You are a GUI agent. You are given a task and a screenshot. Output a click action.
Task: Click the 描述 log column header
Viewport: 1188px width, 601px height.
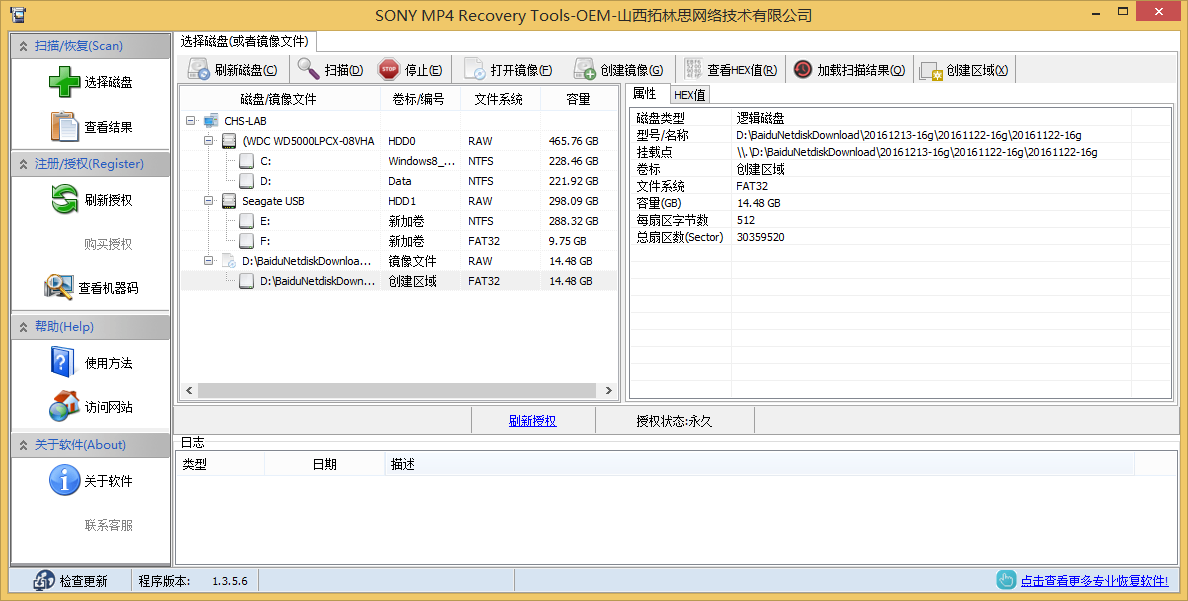759,465
